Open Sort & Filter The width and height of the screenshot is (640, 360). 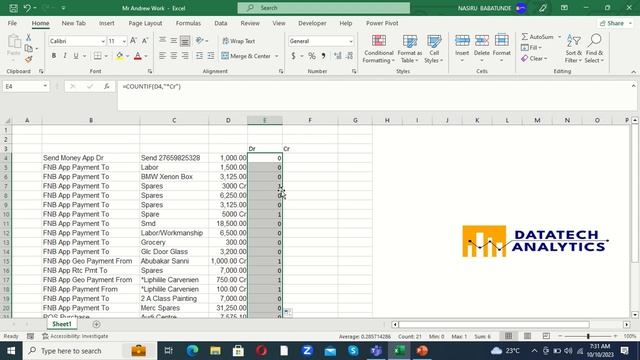[x=573, y=49]
